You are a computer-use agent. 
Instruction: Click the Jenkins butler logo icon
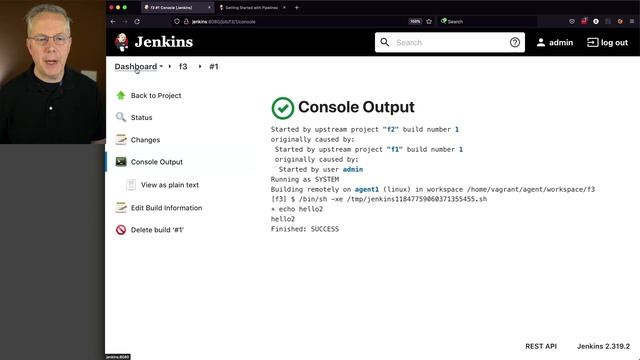coord(121,42)
